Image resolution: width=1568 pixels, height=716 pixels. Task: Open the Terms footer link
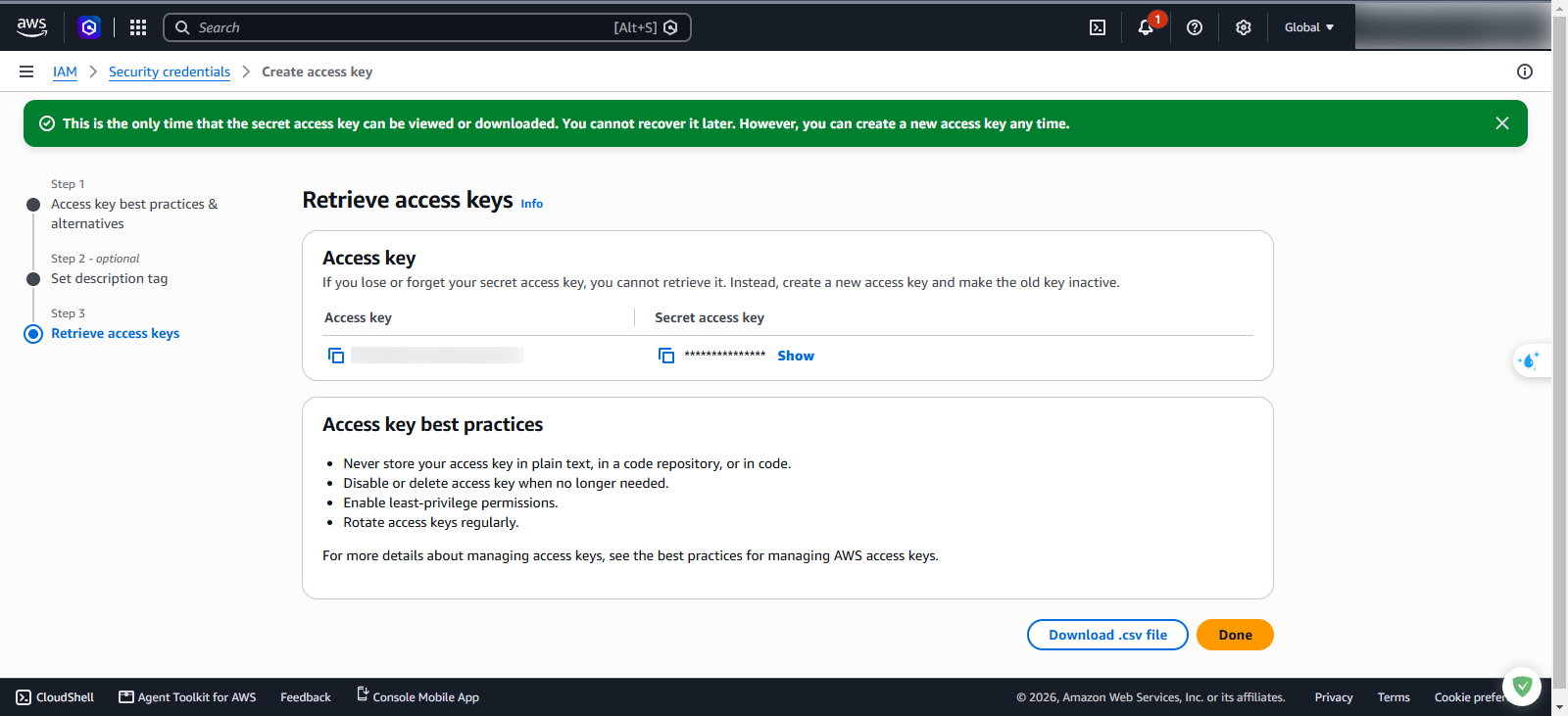[1394, 697]
